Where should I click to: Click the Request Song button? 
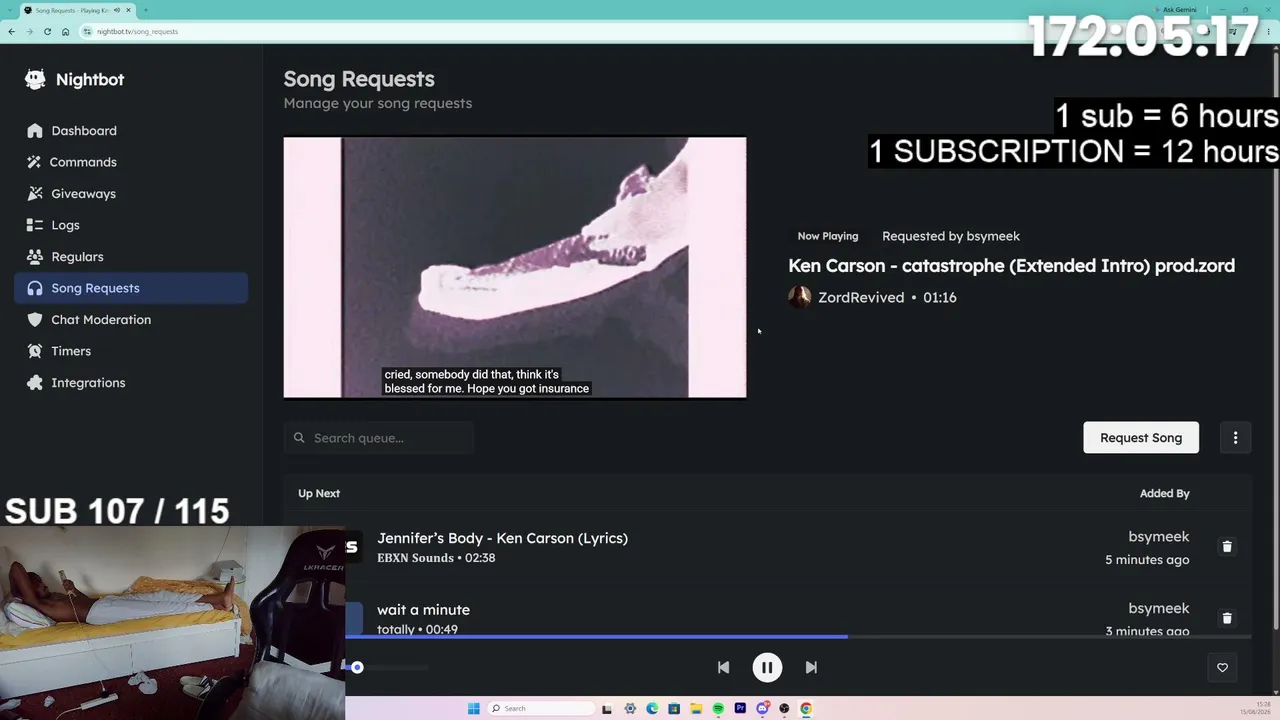point(1141,438)
